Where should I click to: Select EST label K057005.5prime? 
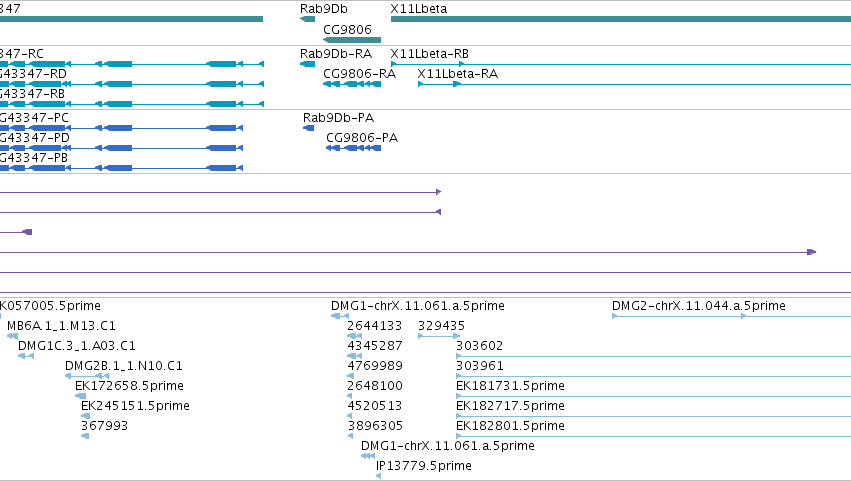pos(50,306)
